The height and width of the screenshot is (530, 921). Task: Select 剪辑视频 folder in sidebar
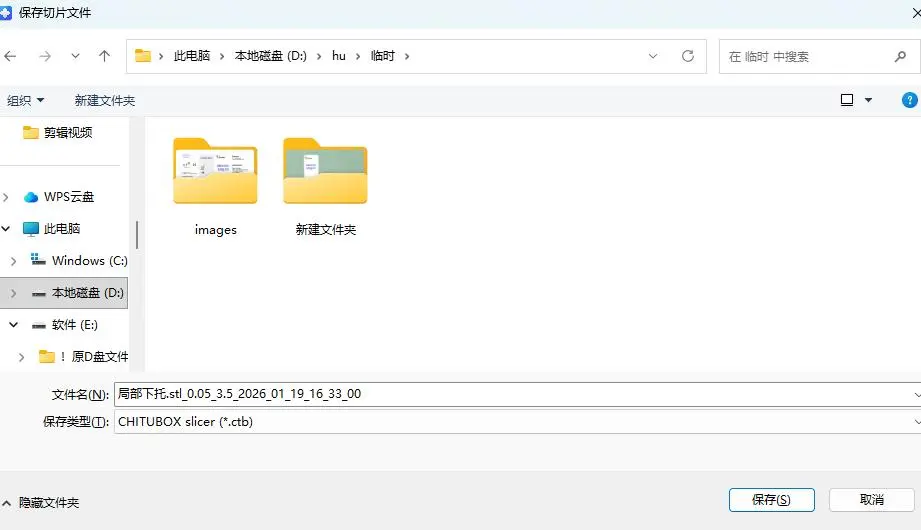point(68,133)
